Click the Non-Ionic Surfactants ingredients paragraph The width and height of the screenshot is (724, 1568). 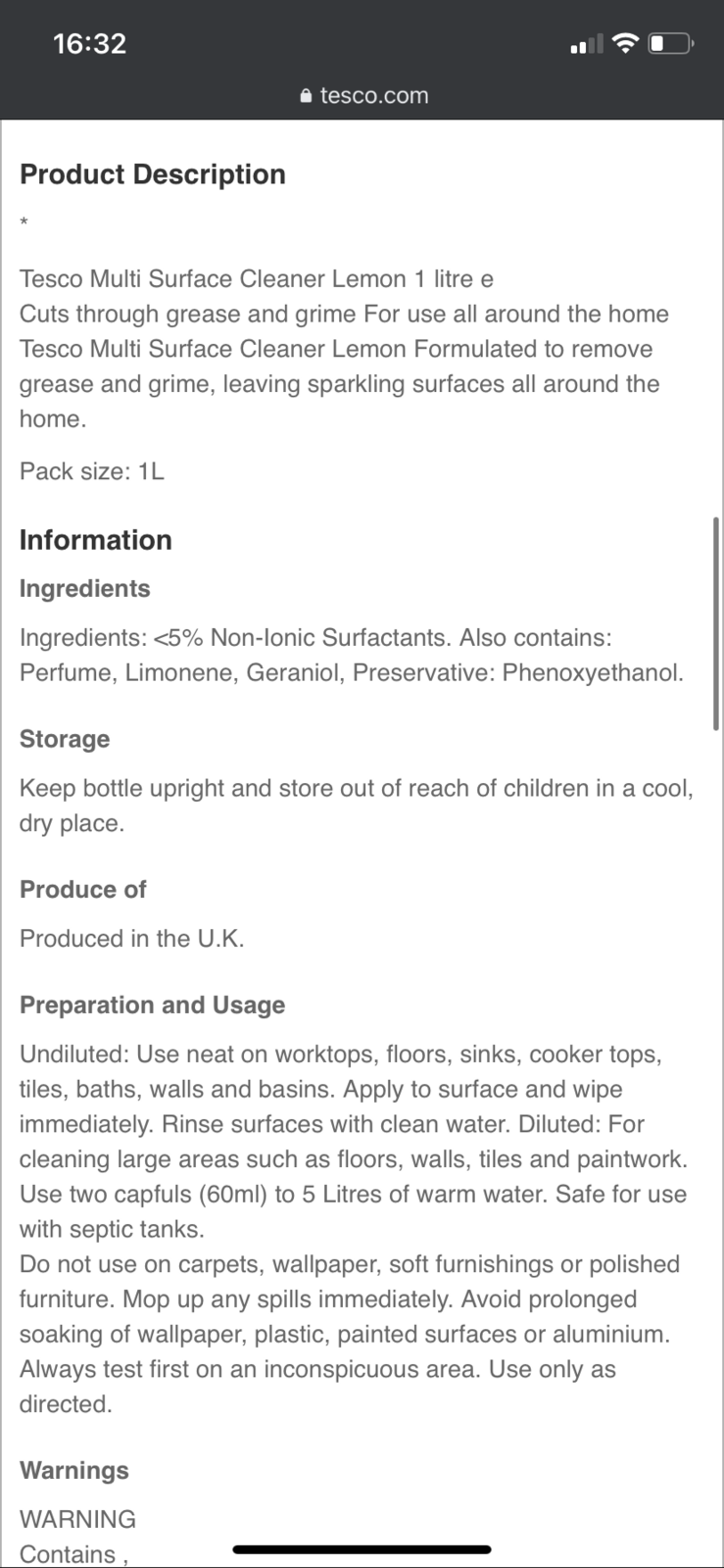[x=351, y=655]
